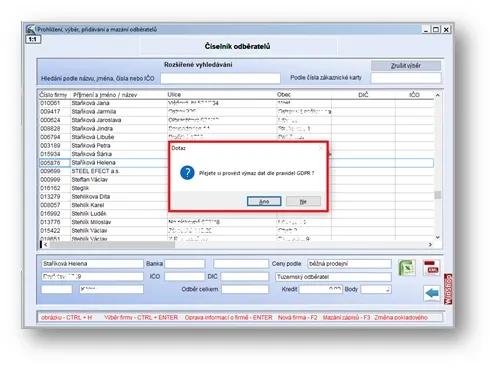The image size is (497, 371).
Task: Click the blue back arrow icon
Action: point(432,293)
